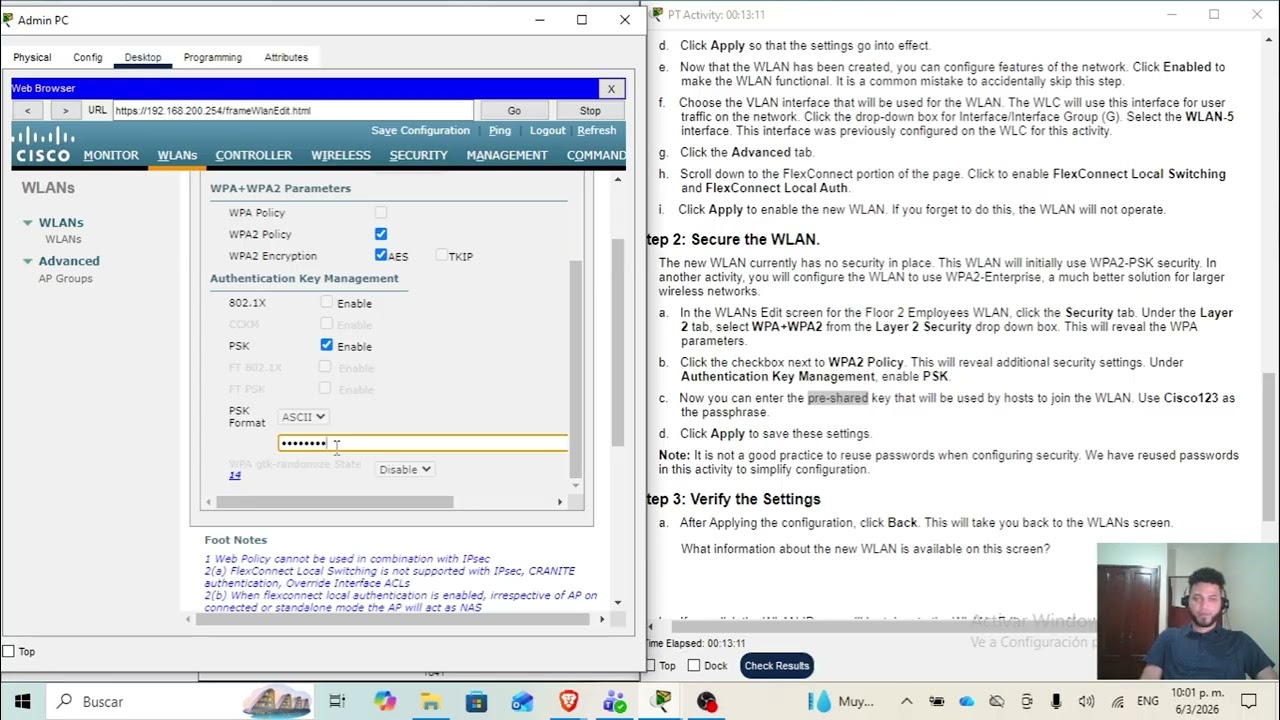The width and height of the screenshot is (1280, 720).
Task: Click the microphone tray icon
Action: coord(1056,701)
